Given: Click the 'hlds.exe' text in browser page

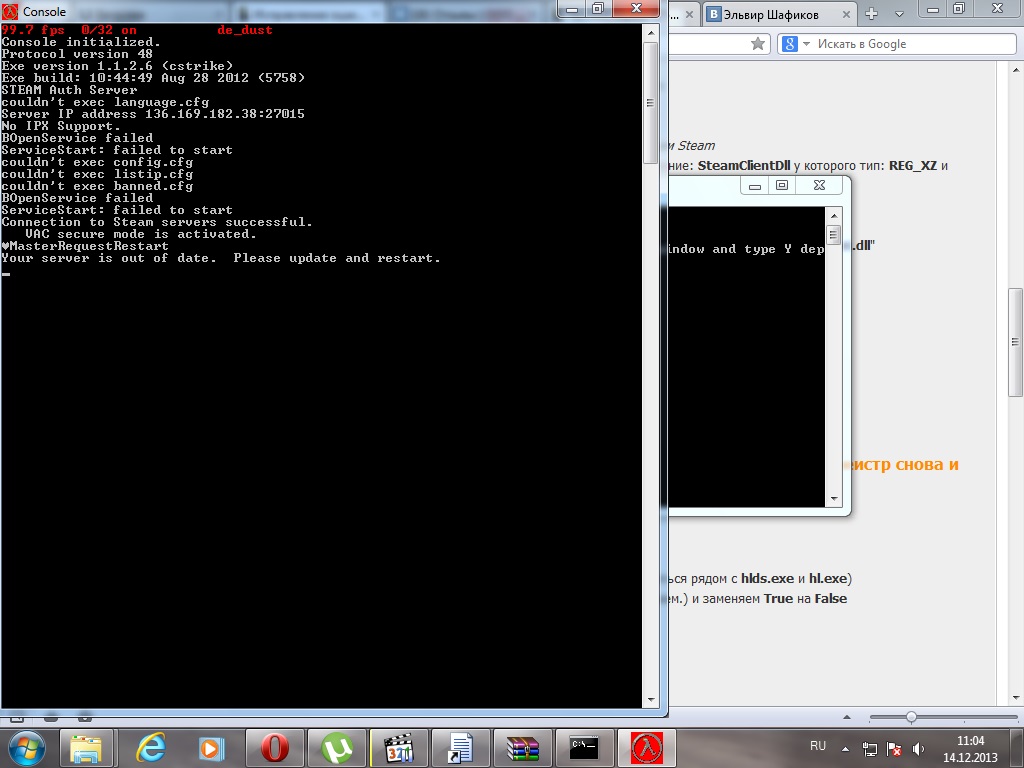Looking at the screenshot, I should pos(767,579).
